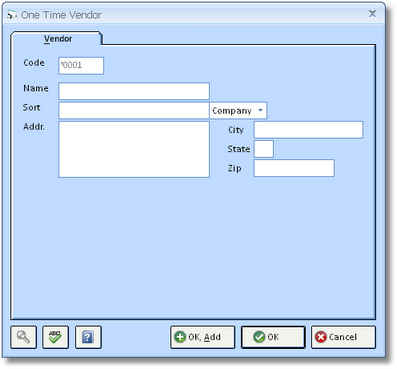Click the magnifying glass search button
This screenshot has height=369, width=397.
pos(23,337)
